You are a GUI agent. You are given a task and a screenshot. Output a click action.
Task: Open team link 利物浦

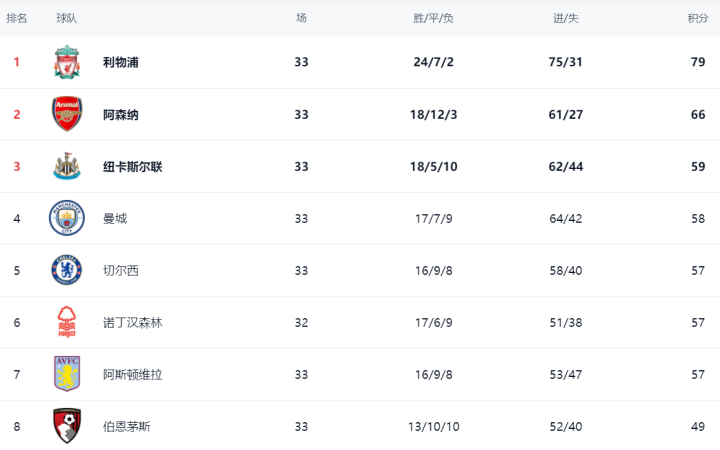(121, 62)
